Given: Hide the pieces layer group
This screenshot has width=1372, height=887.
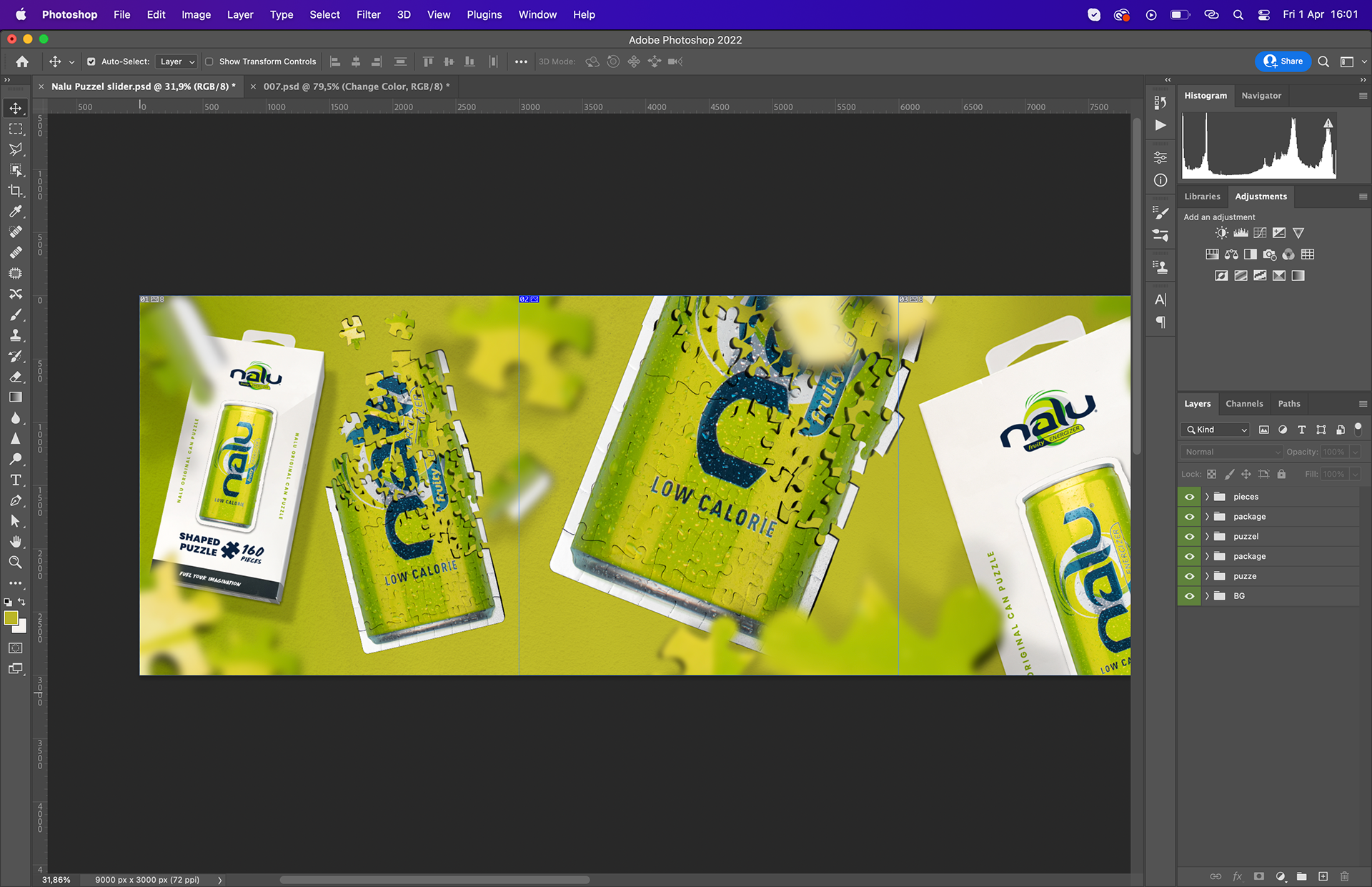Looking at the screenshot, I should point(1189,497).
